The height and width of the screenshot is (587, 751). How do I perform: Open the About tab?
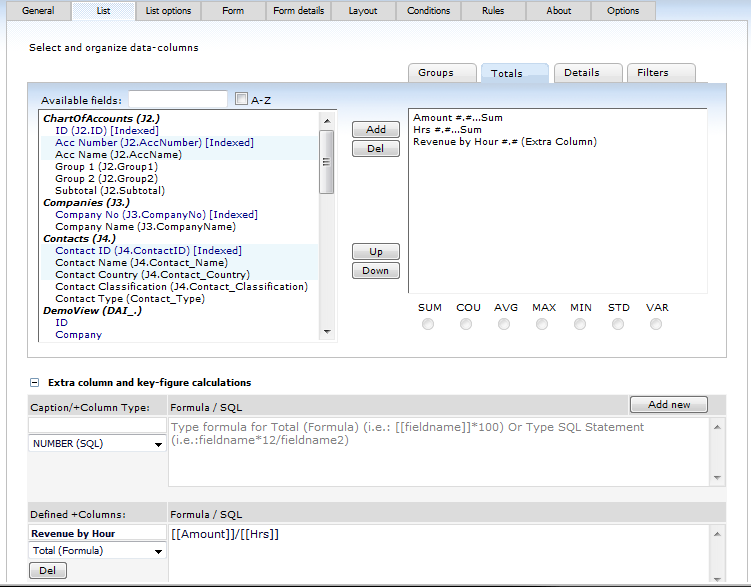click(x=558, y=11)
